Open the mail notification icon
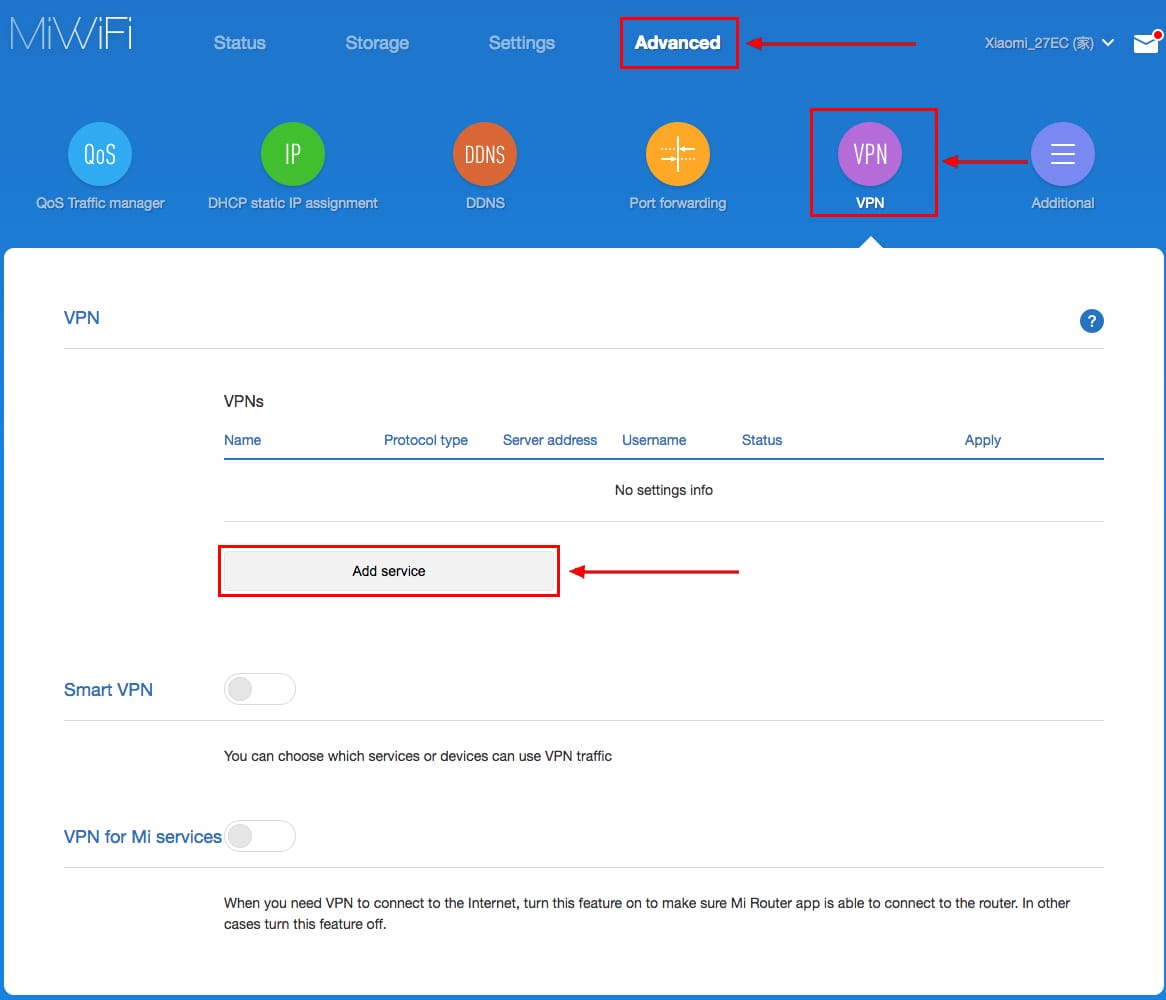The height and width of the screenshot is (1000, 1166). 1146,43
